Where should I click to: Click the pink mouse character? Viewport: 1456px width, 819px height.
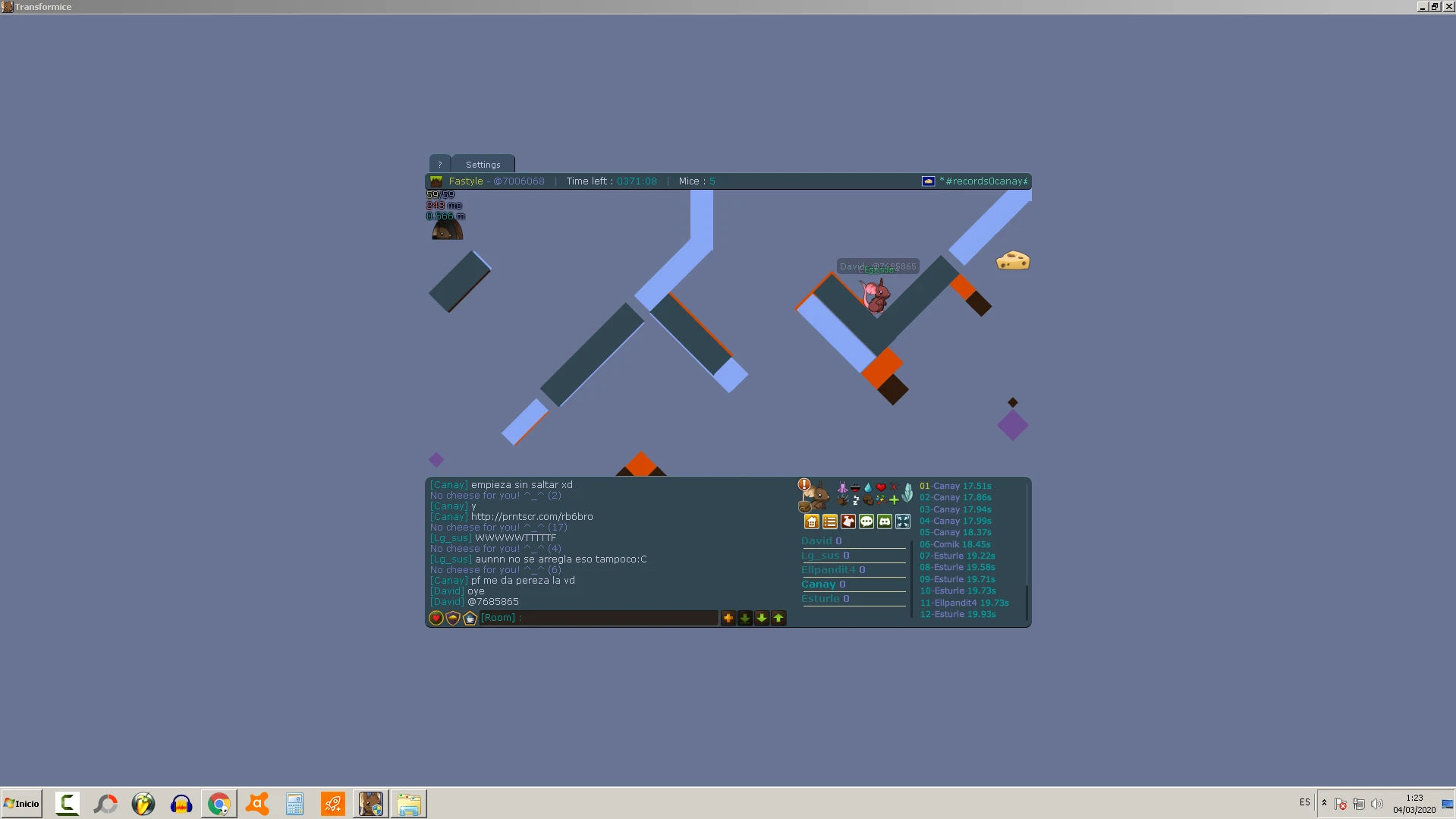[x=876, y=295]
